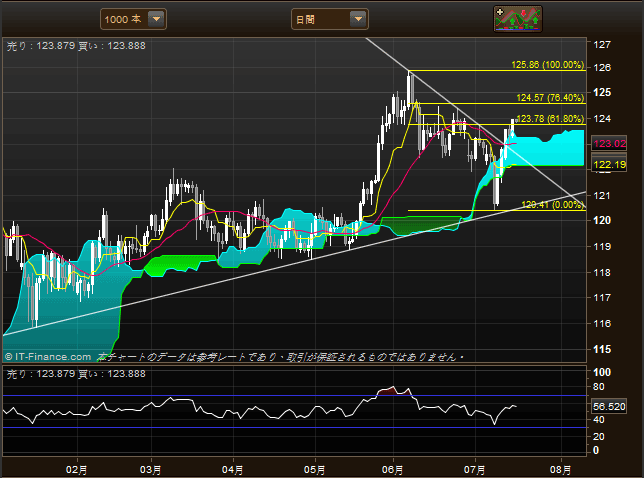644x478 pixels.
Task: Click the 120 price axis label
Action: point(602,221)
